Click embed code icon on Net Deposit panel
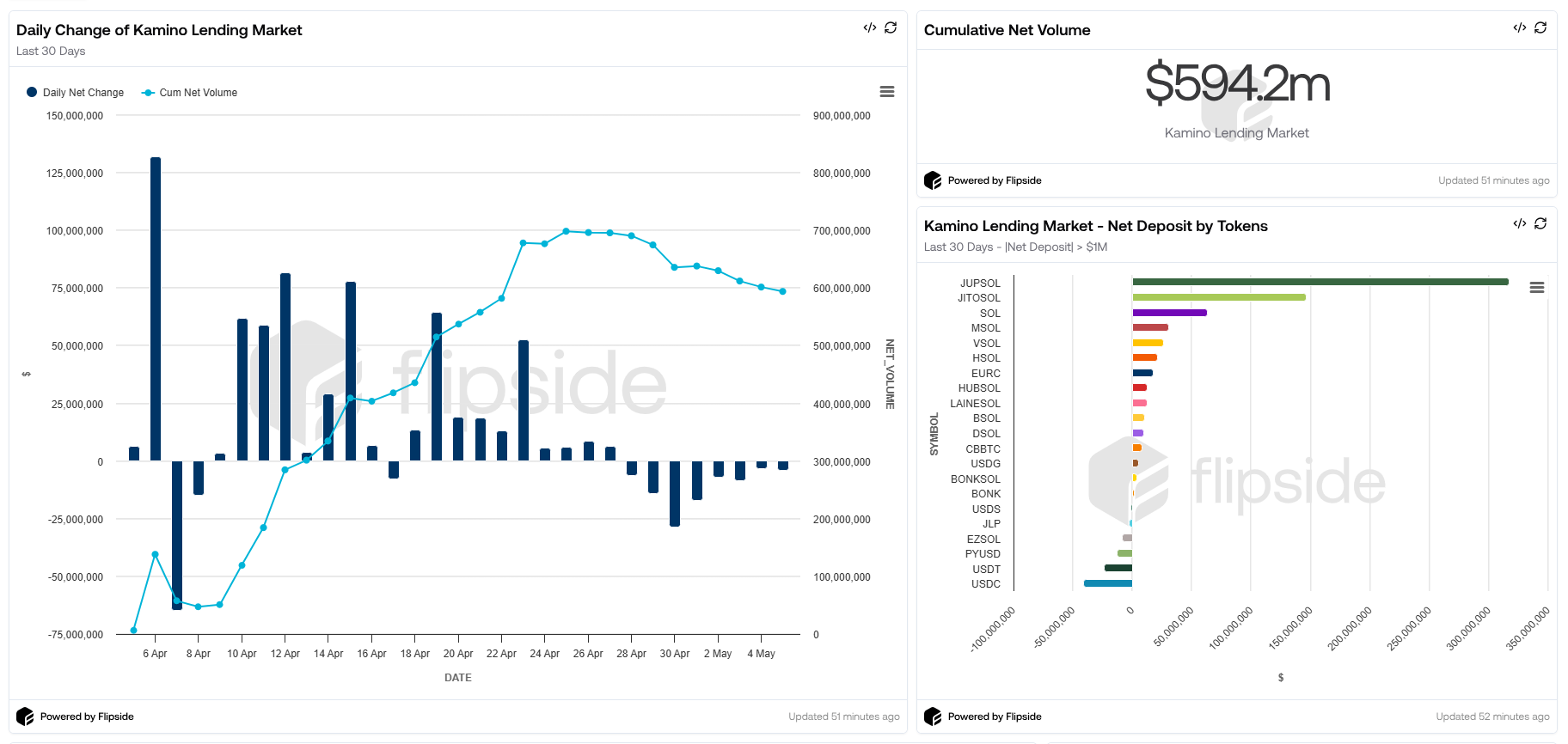This screenshot has height=744, width=1568. tap(1519, 224)
